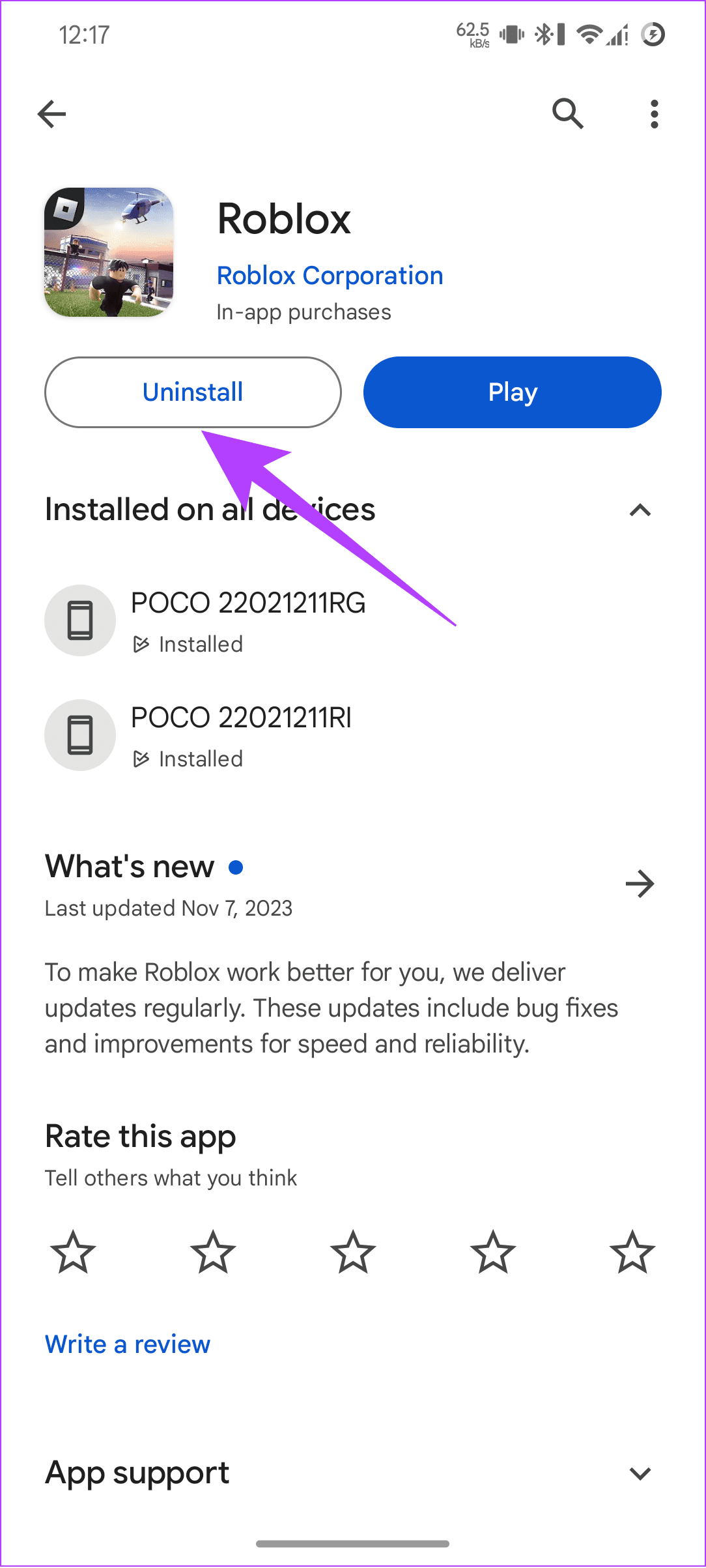Select the fifth rating star
The width and height of the screenshot is (706, 1568).
click(x=632, y=1251)
